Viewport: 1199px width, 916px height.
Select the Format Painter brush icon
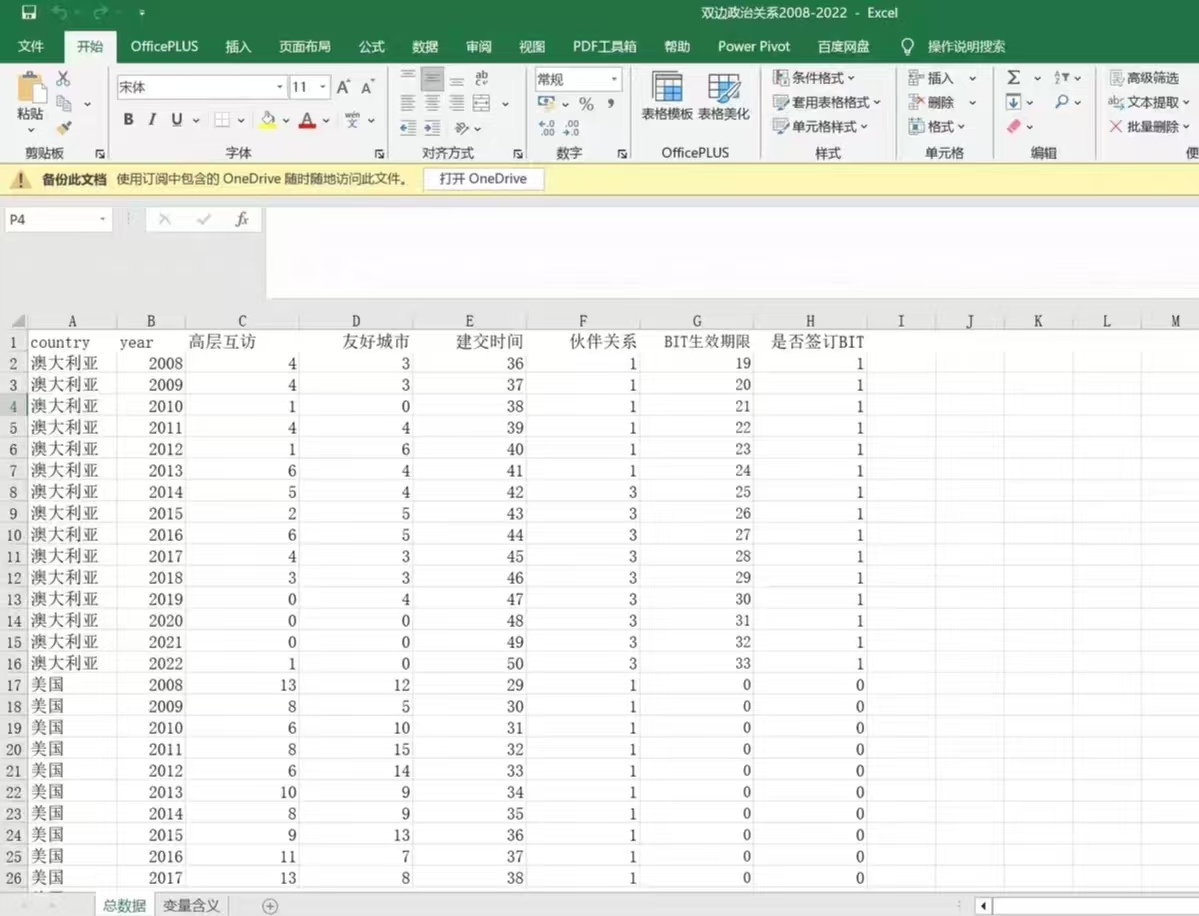point(64,128)
